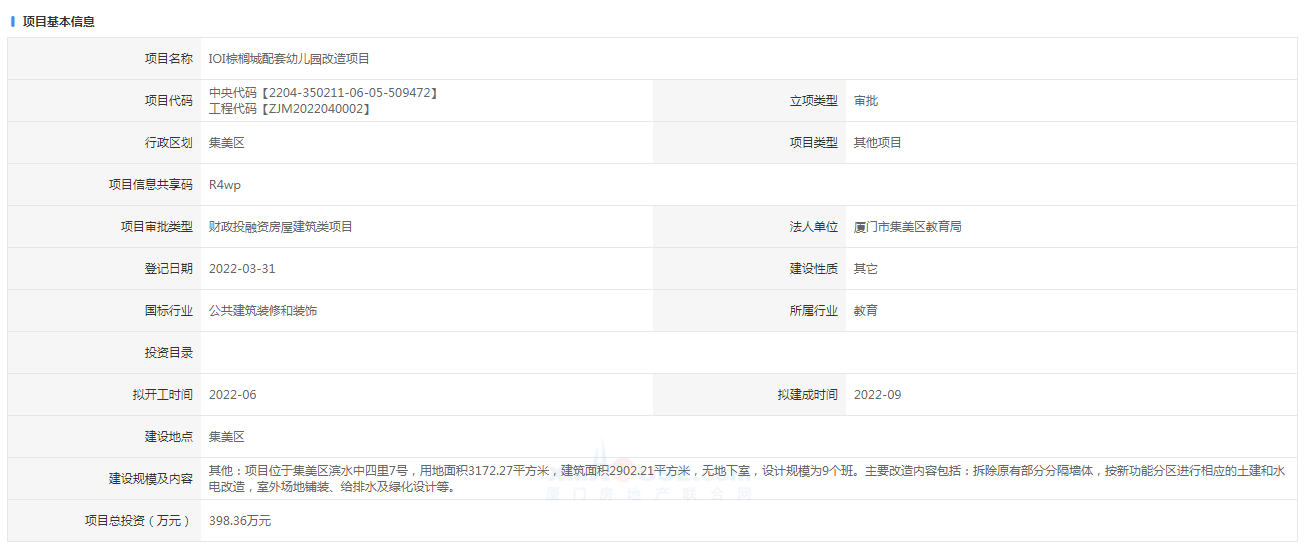
Task: Click planned start time 2022-06
Action: pyautogui.click(x=233, y=395)
